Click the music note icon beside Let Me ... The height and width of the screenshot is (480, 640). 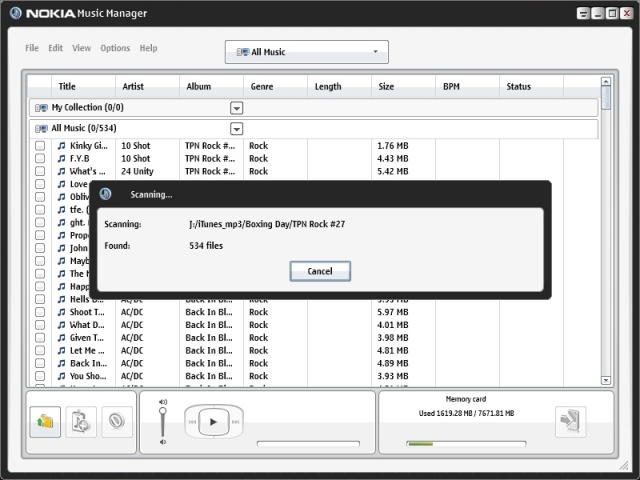pyautogui.click(x=61, y=351)
